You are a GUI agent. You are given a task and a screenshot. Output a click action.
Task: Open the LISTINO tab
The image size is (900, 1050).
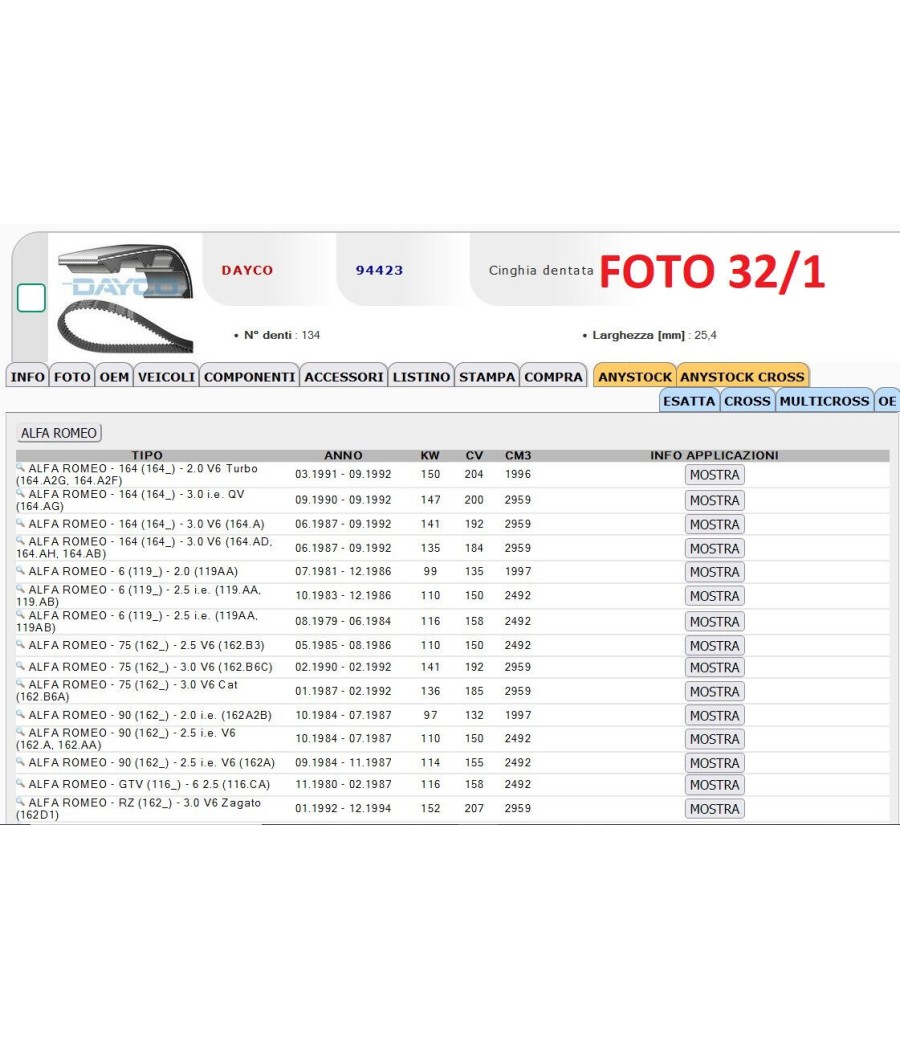point(421,377)
